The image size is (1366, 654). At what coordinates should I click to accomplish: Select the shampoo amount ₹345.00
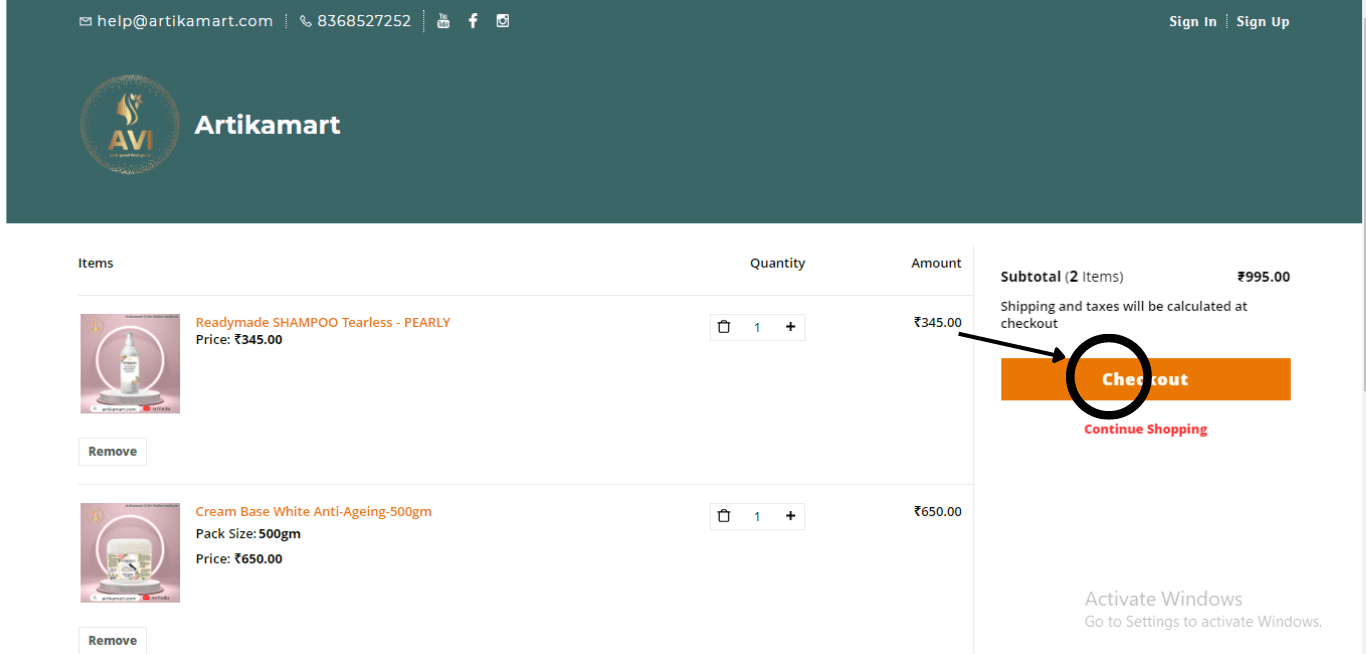[x=938, y=322]
